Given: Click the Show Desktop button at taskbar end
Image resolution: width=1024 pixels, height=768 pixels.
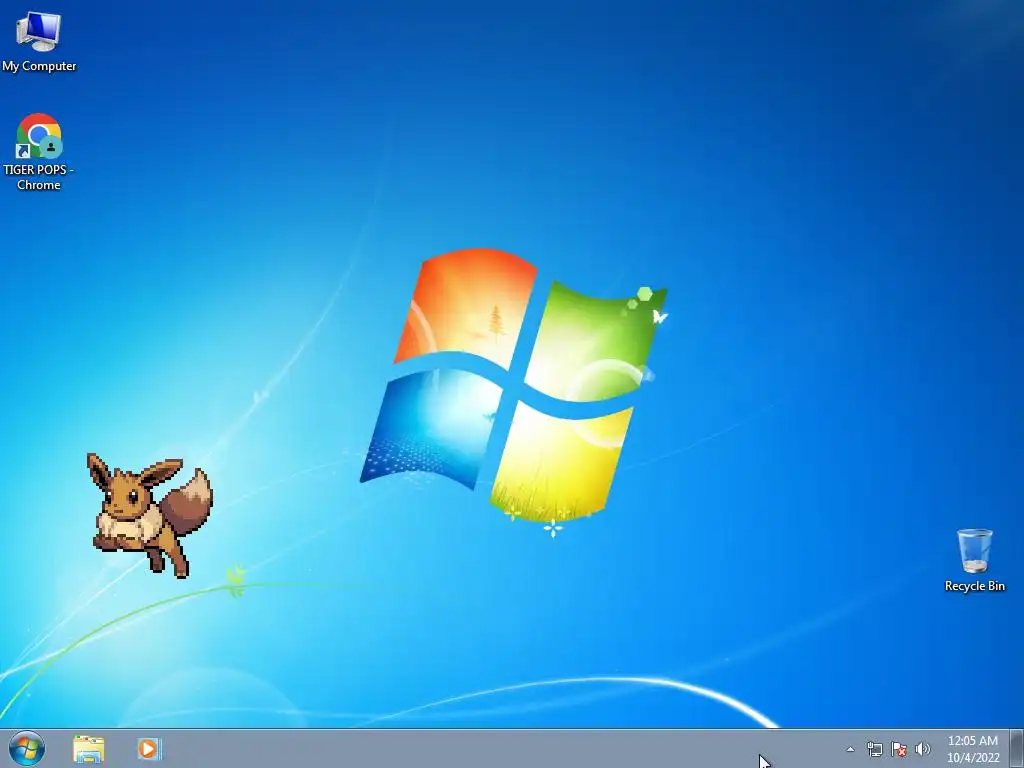Looking at the screenshot, I should tap(1017, 748).
